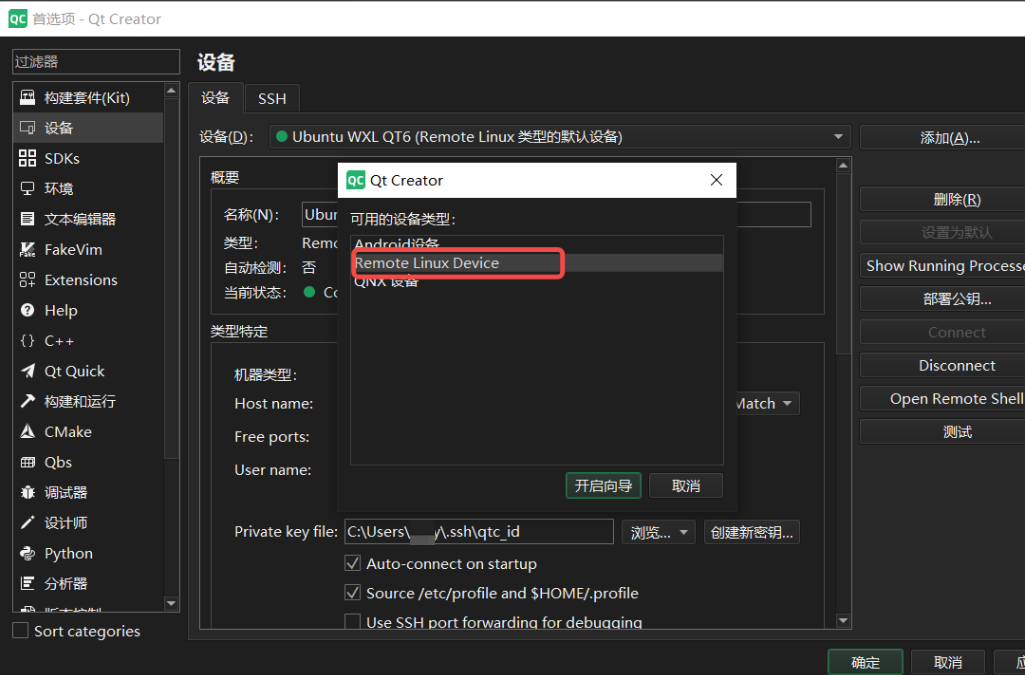
Task: Open the 文本编辑器 text editor icon
Action: (27, 219)
